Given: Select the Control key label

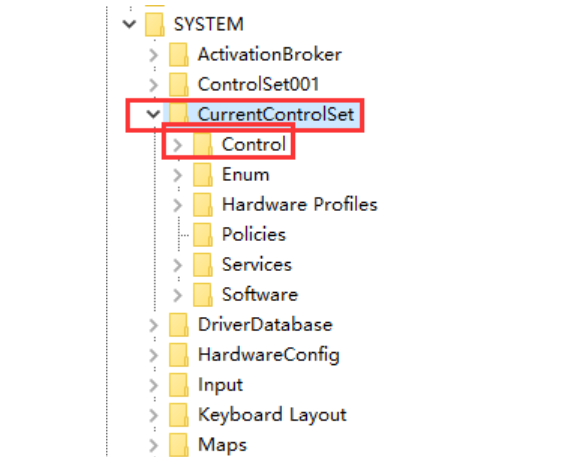Looking at the screenshot, I should 254,144.
